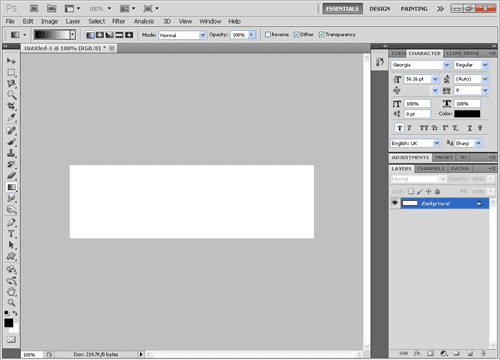
Task: Select the Horizontal Type tool
Action: (11, 234)
